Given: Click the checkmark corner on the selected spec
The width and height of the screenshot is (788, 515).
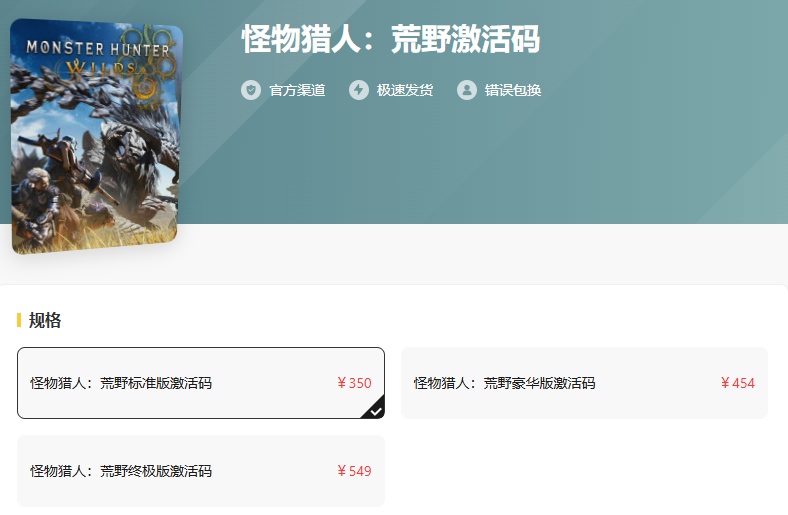Looking at the screenshot, I should [x=374, y=409].
